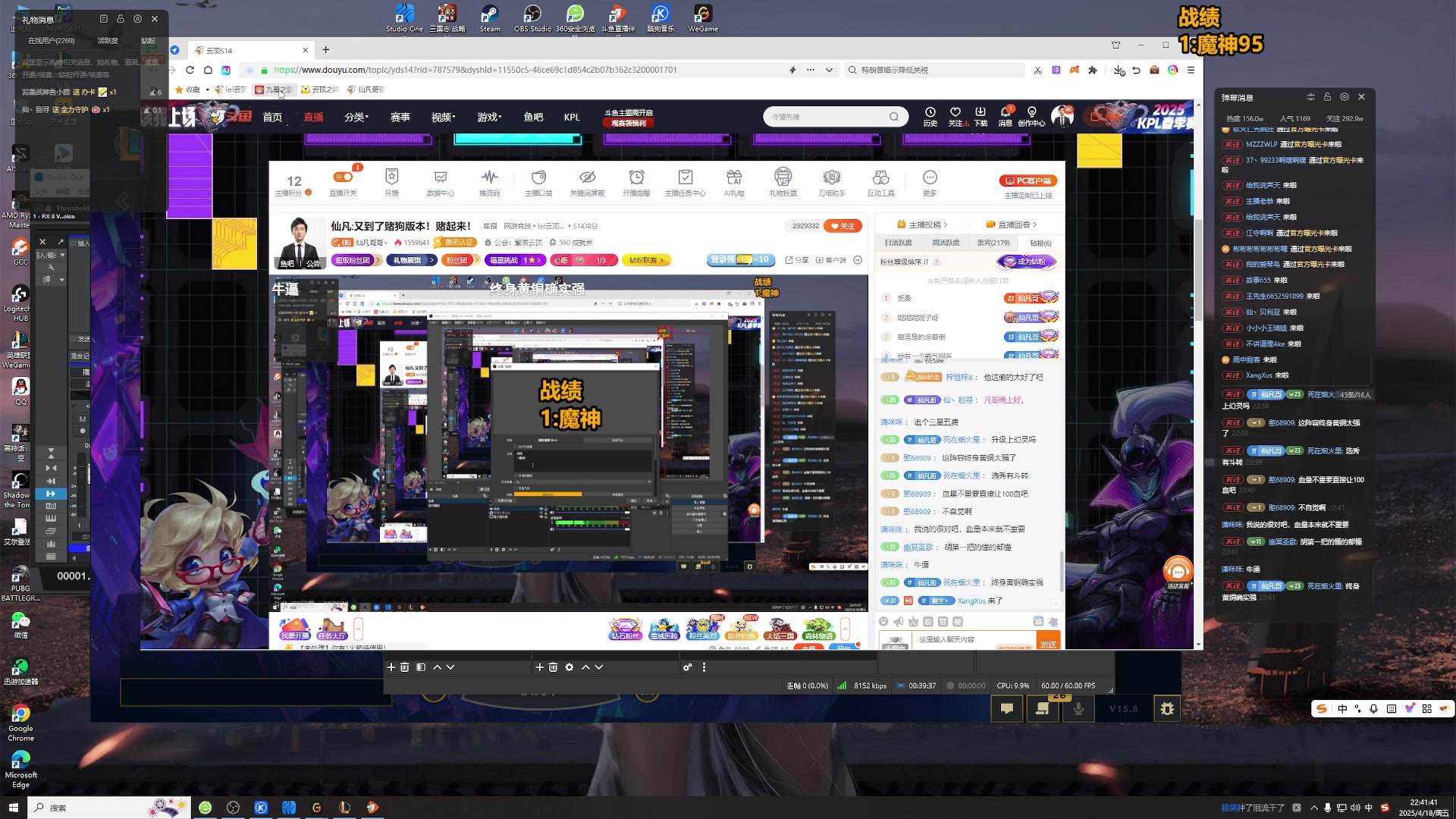Click the OBS source properties gear icon
The image size is (1456, 819).
569,667
